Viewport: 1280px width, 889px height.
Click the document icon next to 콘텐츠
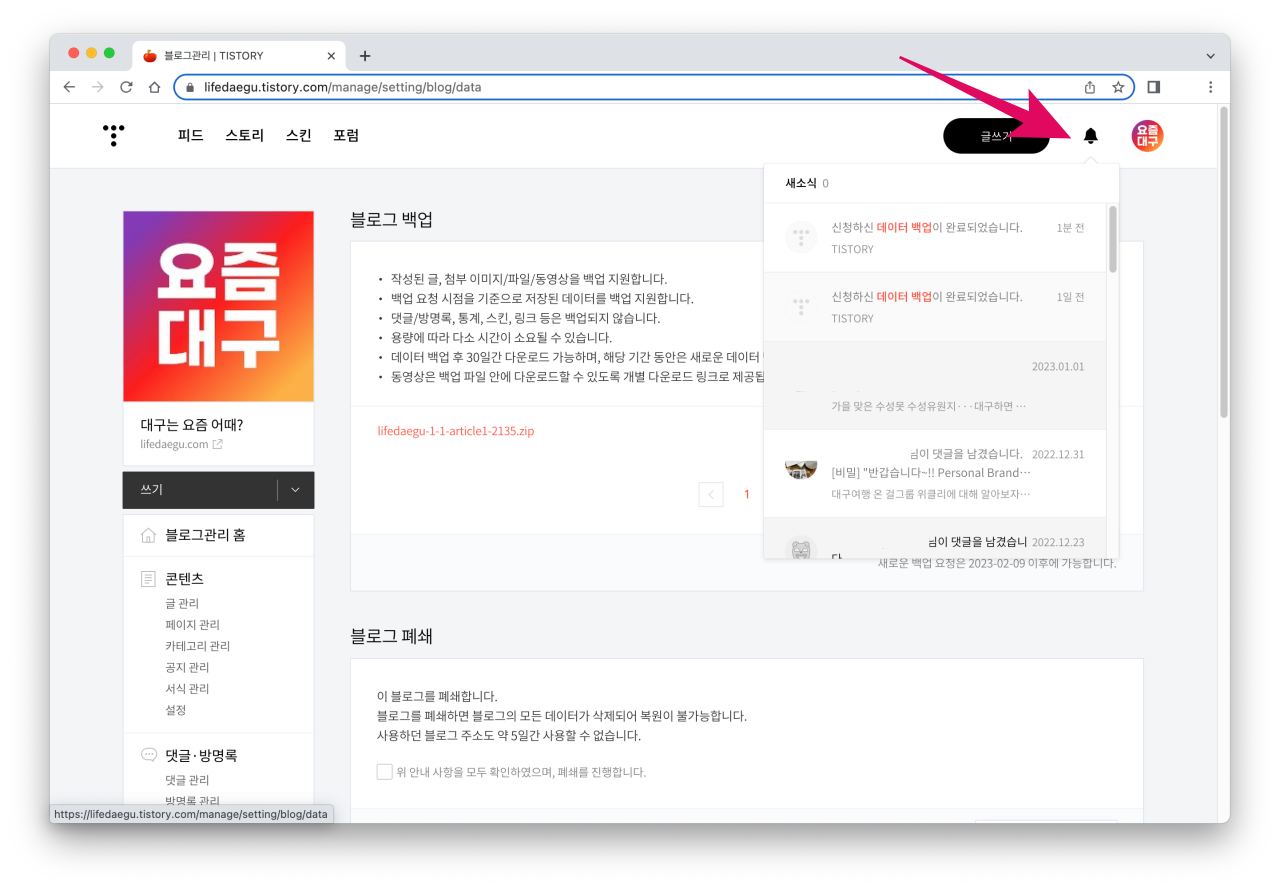146,578
